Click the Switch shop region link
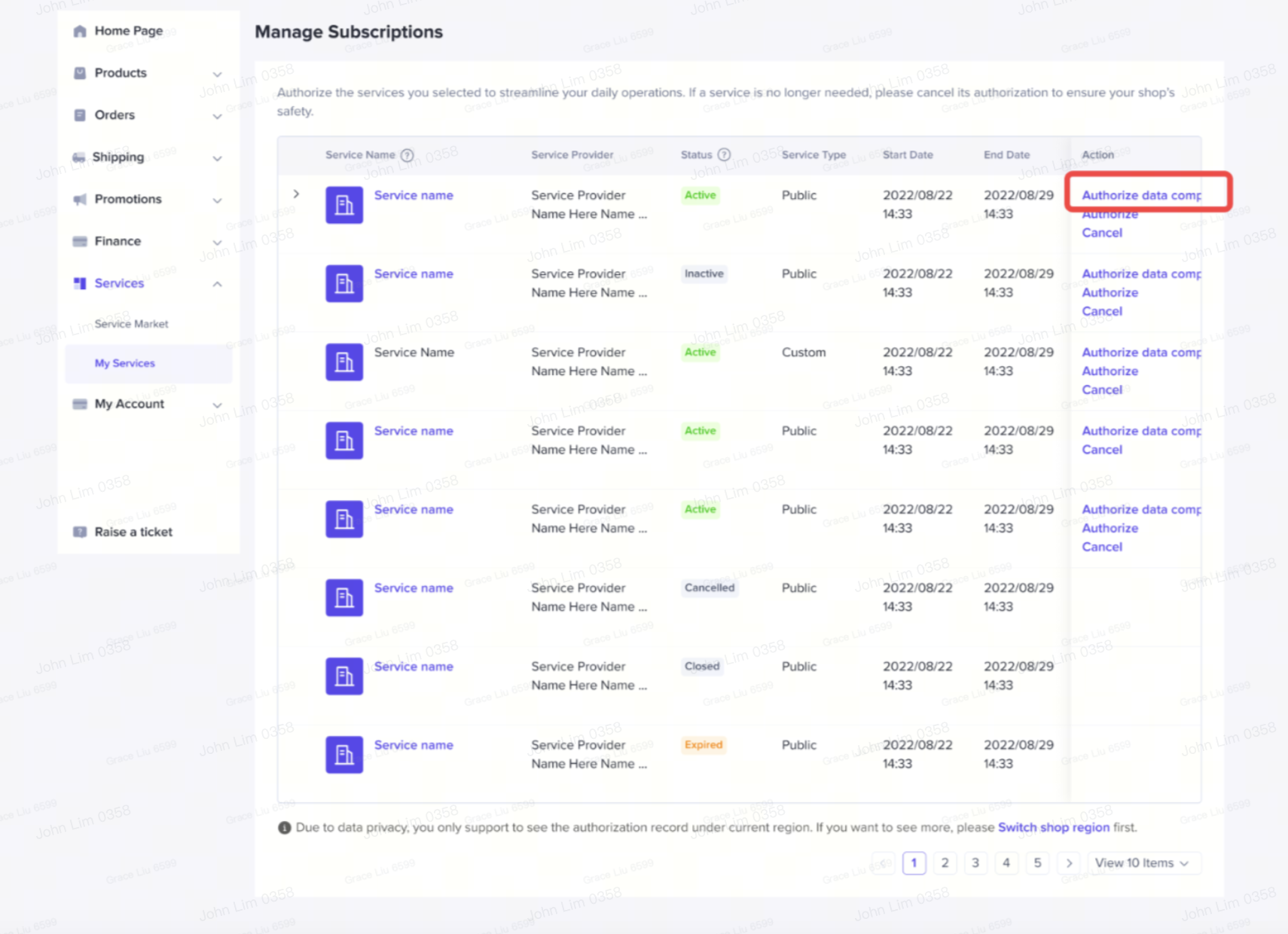Image resolution: width=1288 pixels, height=934 pixels. 1053,827
